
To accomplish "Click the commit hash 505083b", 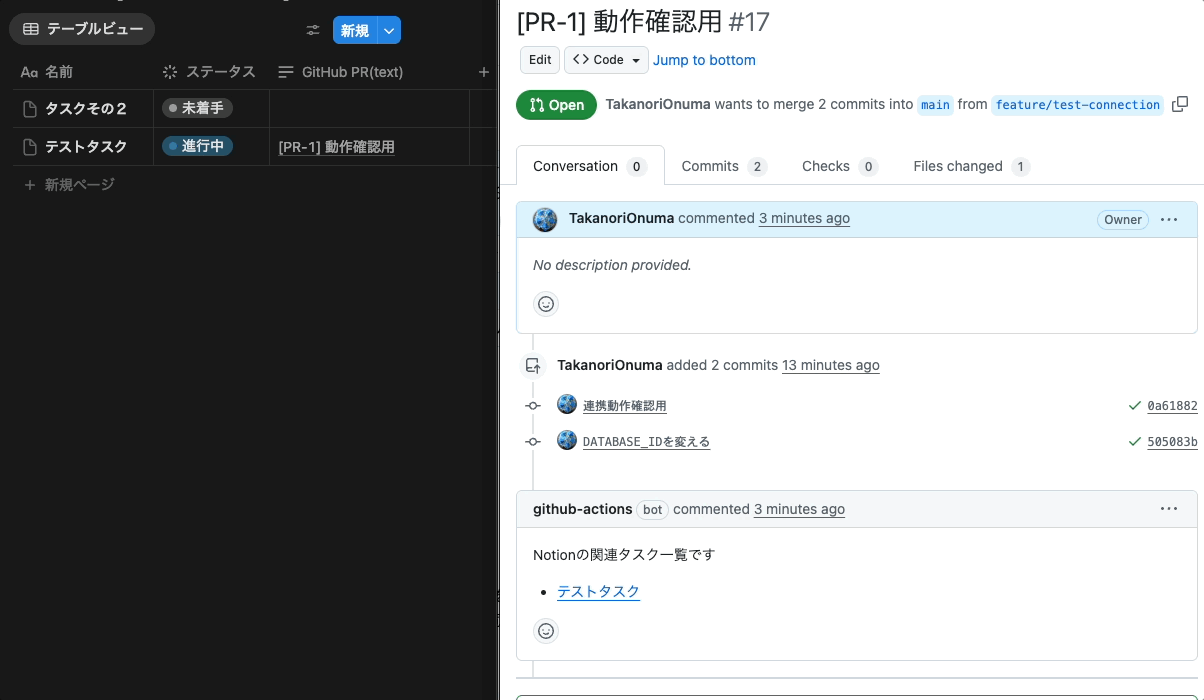I will (x=1172, y=441).
